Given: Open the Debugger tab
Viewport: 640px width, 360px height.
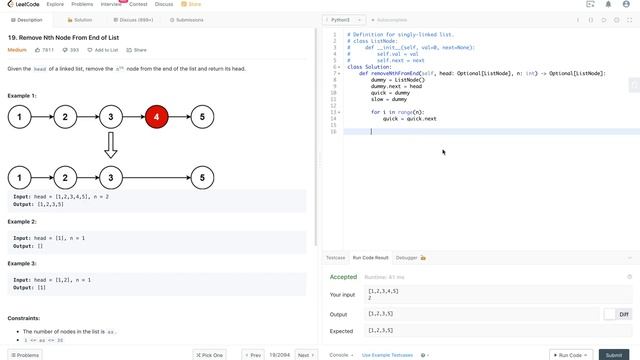Looking at the screenshot, I should pyautogui.click(x=407, y=258).
